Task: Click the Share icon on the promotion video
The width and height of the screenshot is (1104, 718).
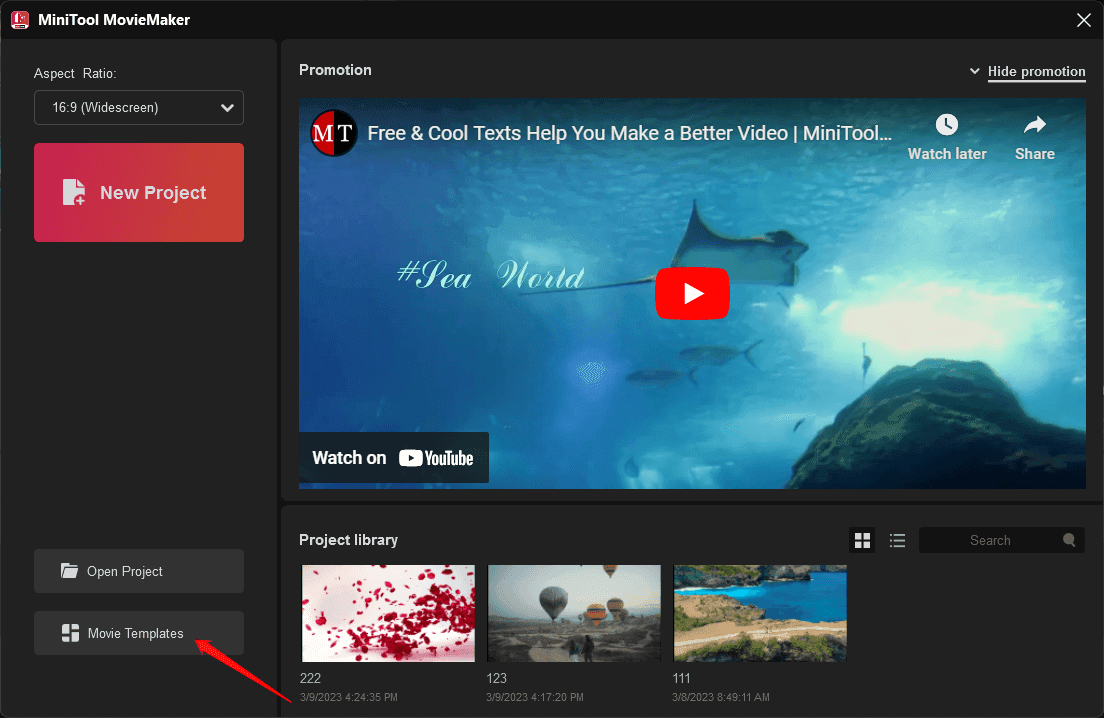Action: [x=1034, y=124]
